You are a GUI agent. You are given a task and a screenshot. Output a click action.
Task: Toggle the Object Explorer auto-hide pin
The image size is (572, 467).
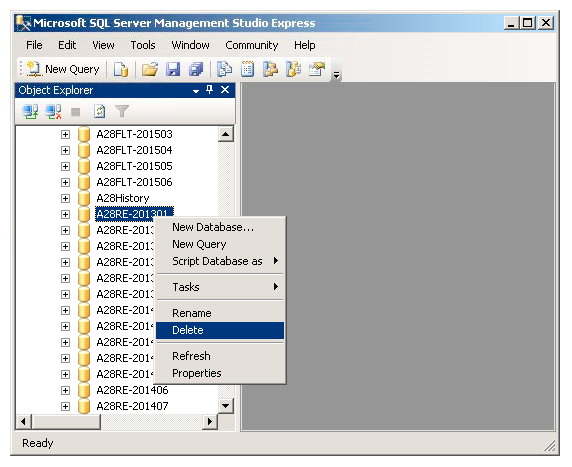point(210,90)
